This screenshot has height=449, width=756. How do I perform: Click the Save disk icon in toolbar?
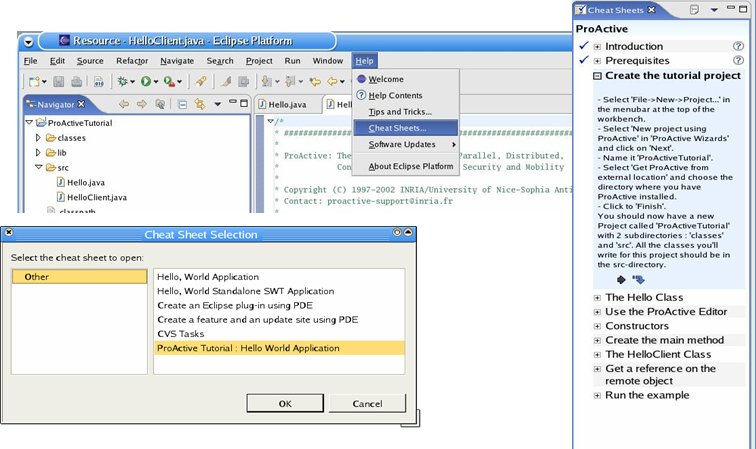tap(59, 82)
